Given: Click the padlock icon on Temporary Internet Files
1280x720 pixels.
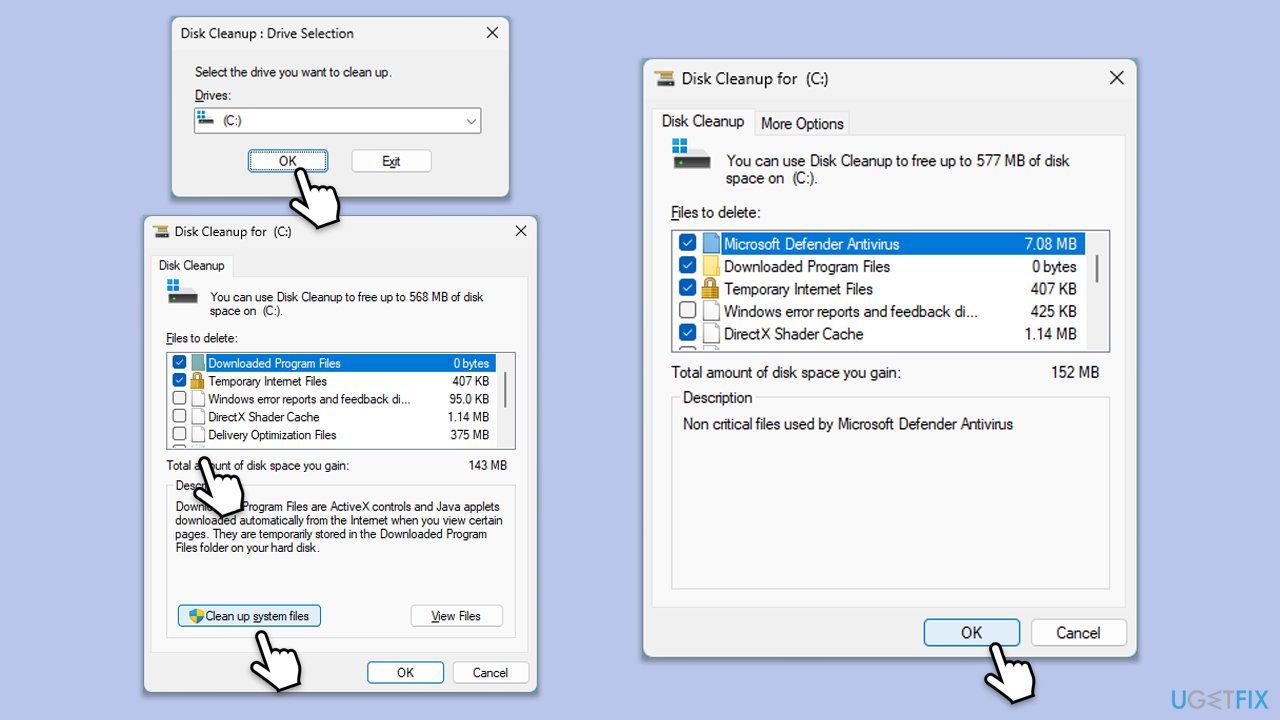Looking at the screenshot, I should (x=709, y=288).
